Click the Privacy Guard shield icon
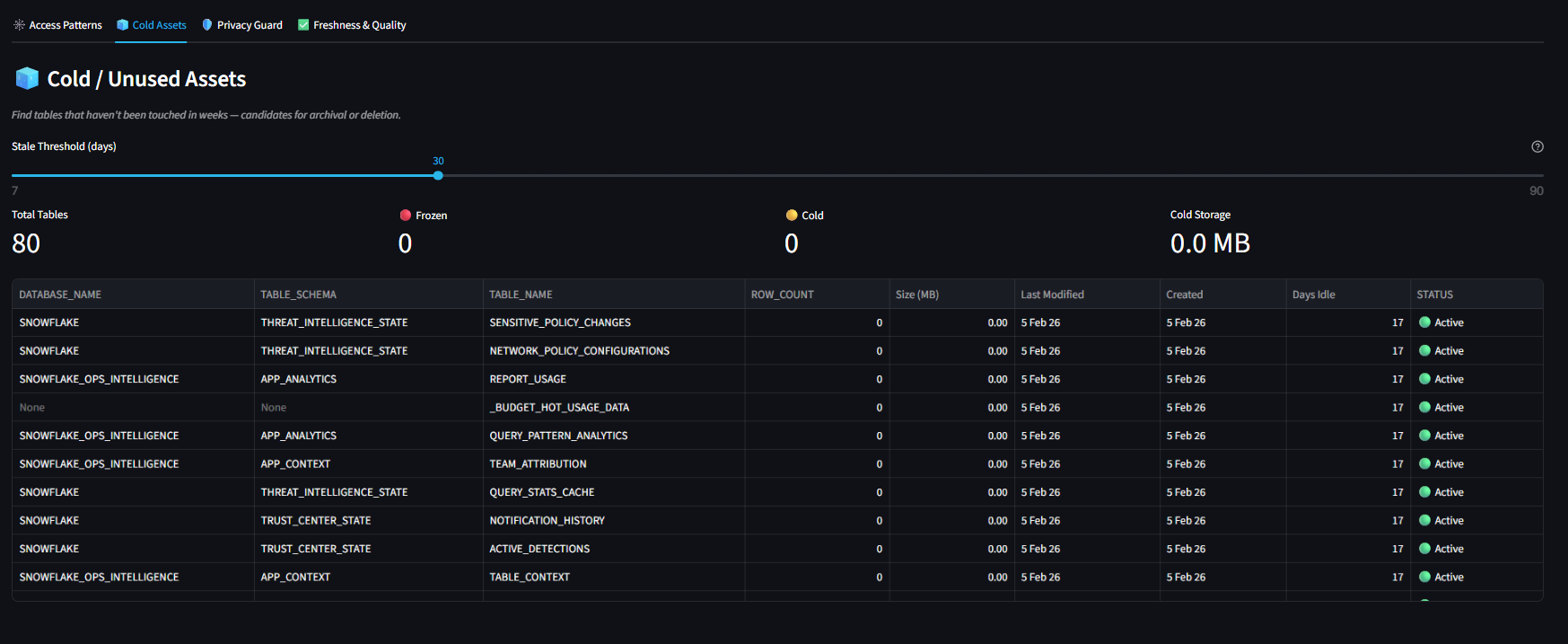Viewport: 1568px width, 644px height. point(207,25)
